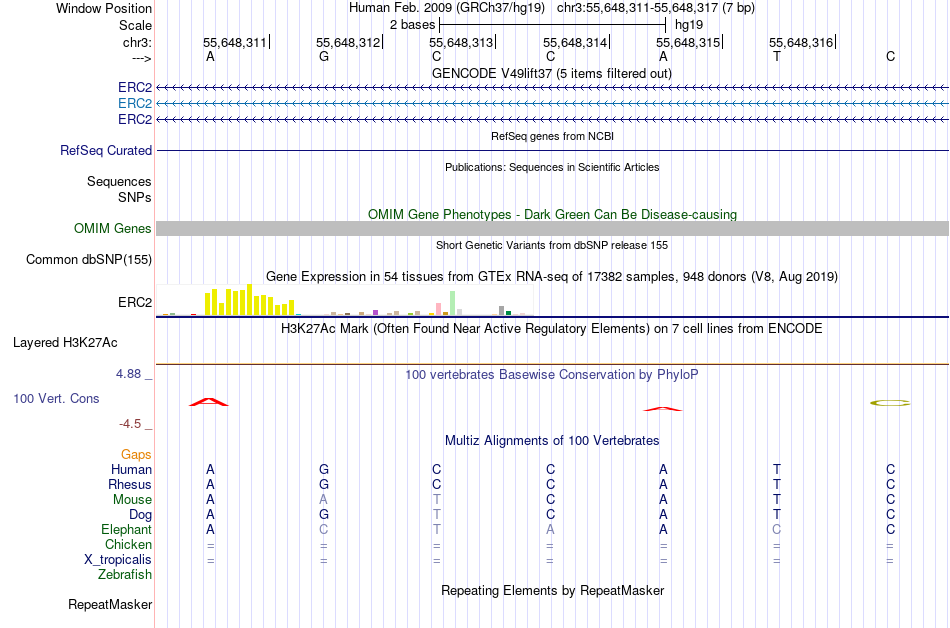
Task: Click the hg19 label beside scale bar
Action: pos(689,25)
